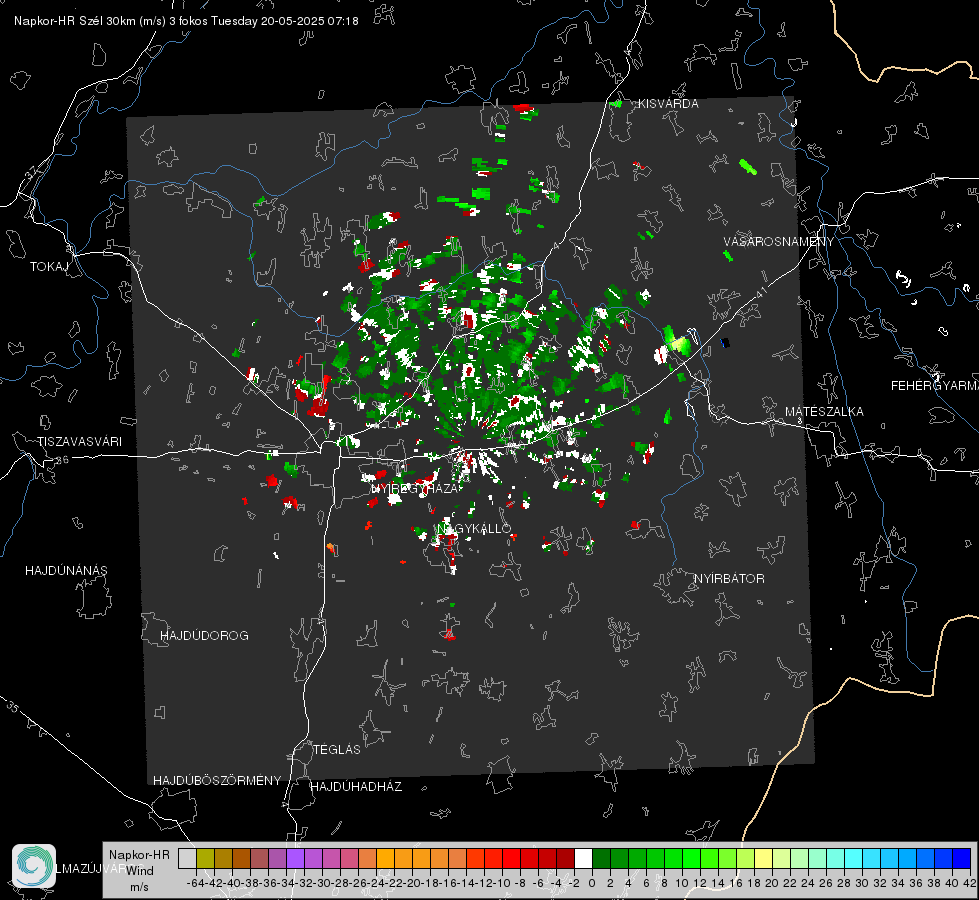979x900 pixels.
Task: Pick the dark green swatch right of 0
Action: coord(601,858)
